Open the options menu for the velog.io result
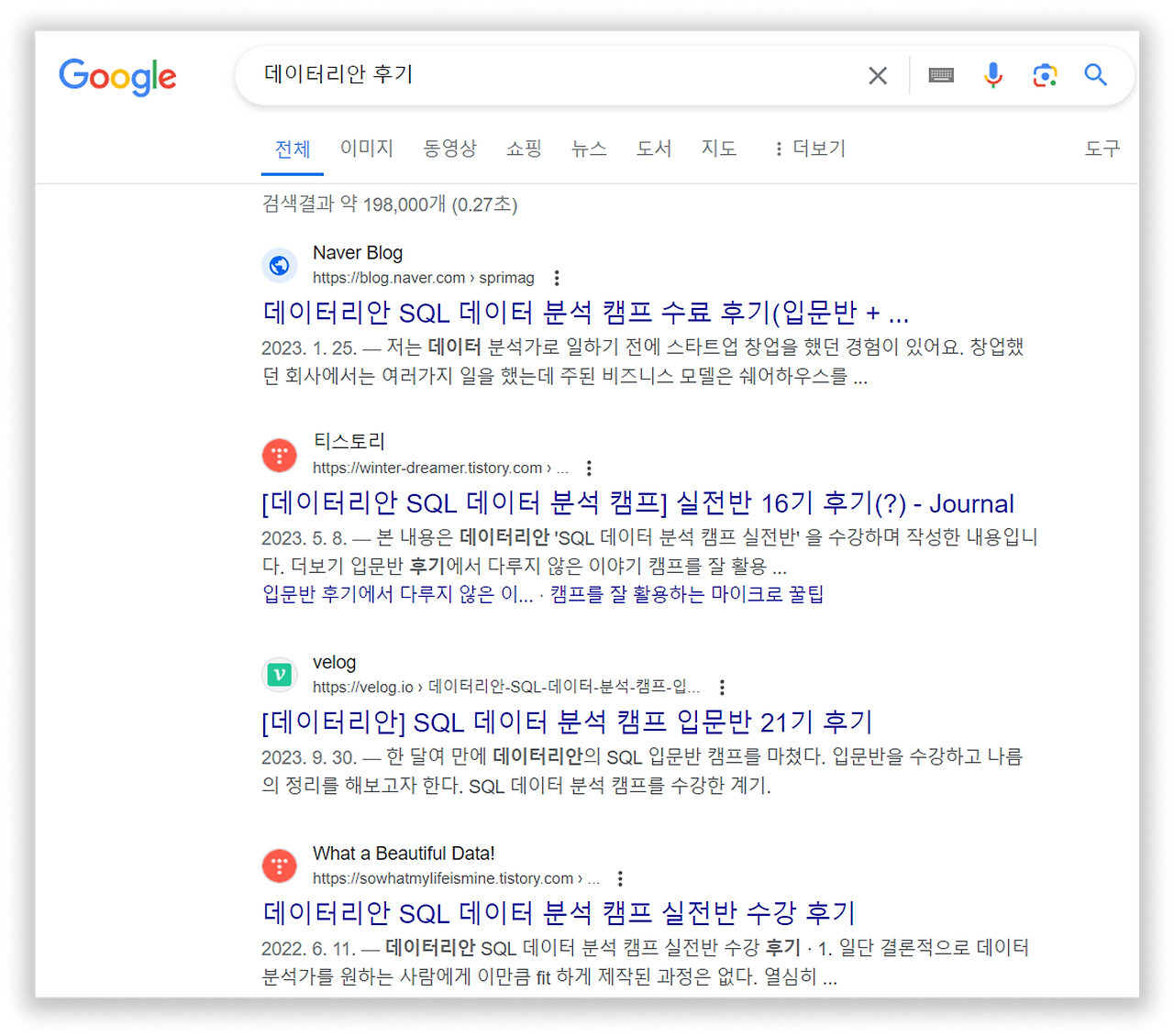1174x1036 pixels. point(722,687)
